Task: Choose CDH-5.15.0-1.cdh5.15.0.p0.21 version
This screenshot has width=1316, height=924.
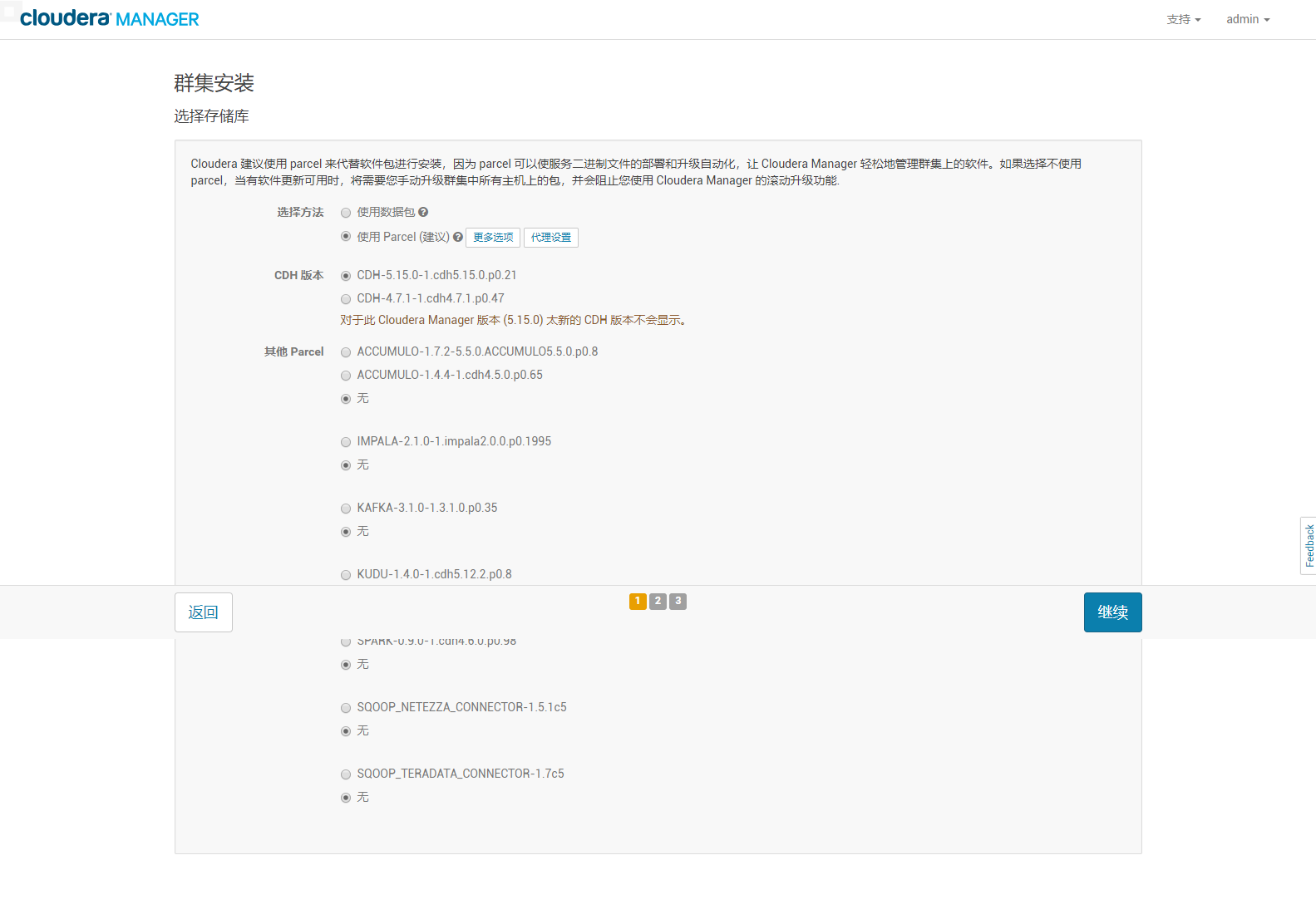Action: coord(346,276)
